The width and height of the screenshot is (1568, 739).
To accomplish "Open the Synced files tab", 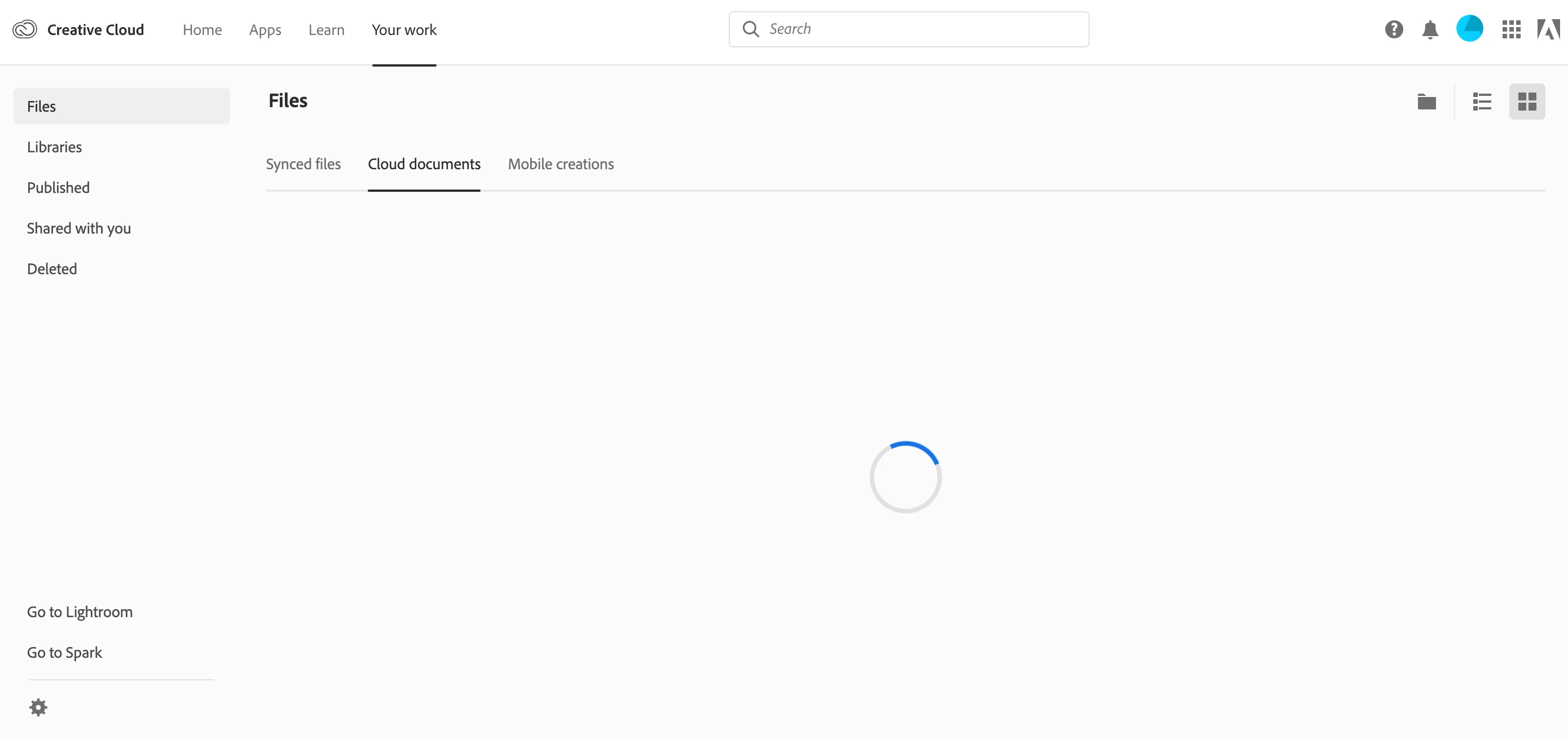I will coord(303,164).
